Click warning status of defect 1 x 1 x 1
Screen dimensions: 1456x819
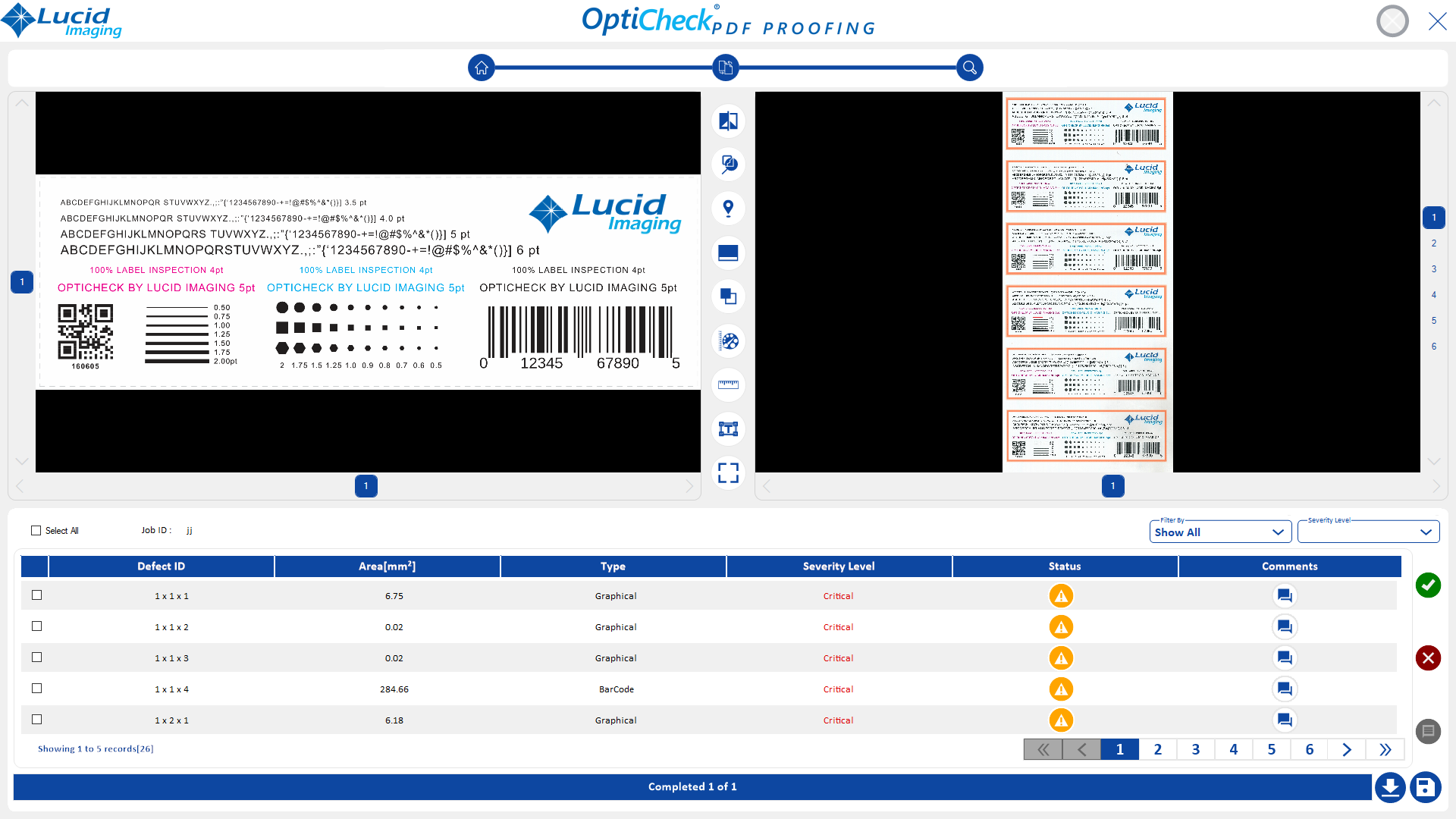pyautogui.click(x=1061, y=596)
